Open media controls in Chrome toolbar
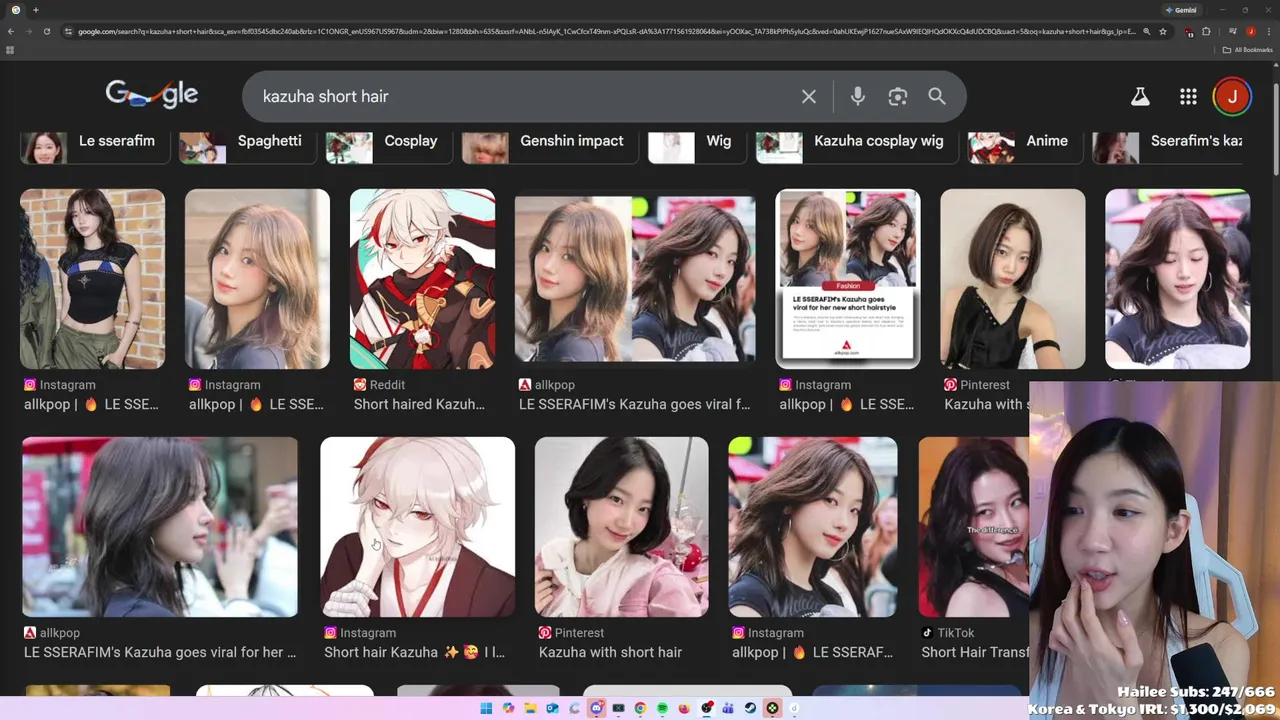The image size is (1280, 720). pyautogui.click(x=1232, y=31)
